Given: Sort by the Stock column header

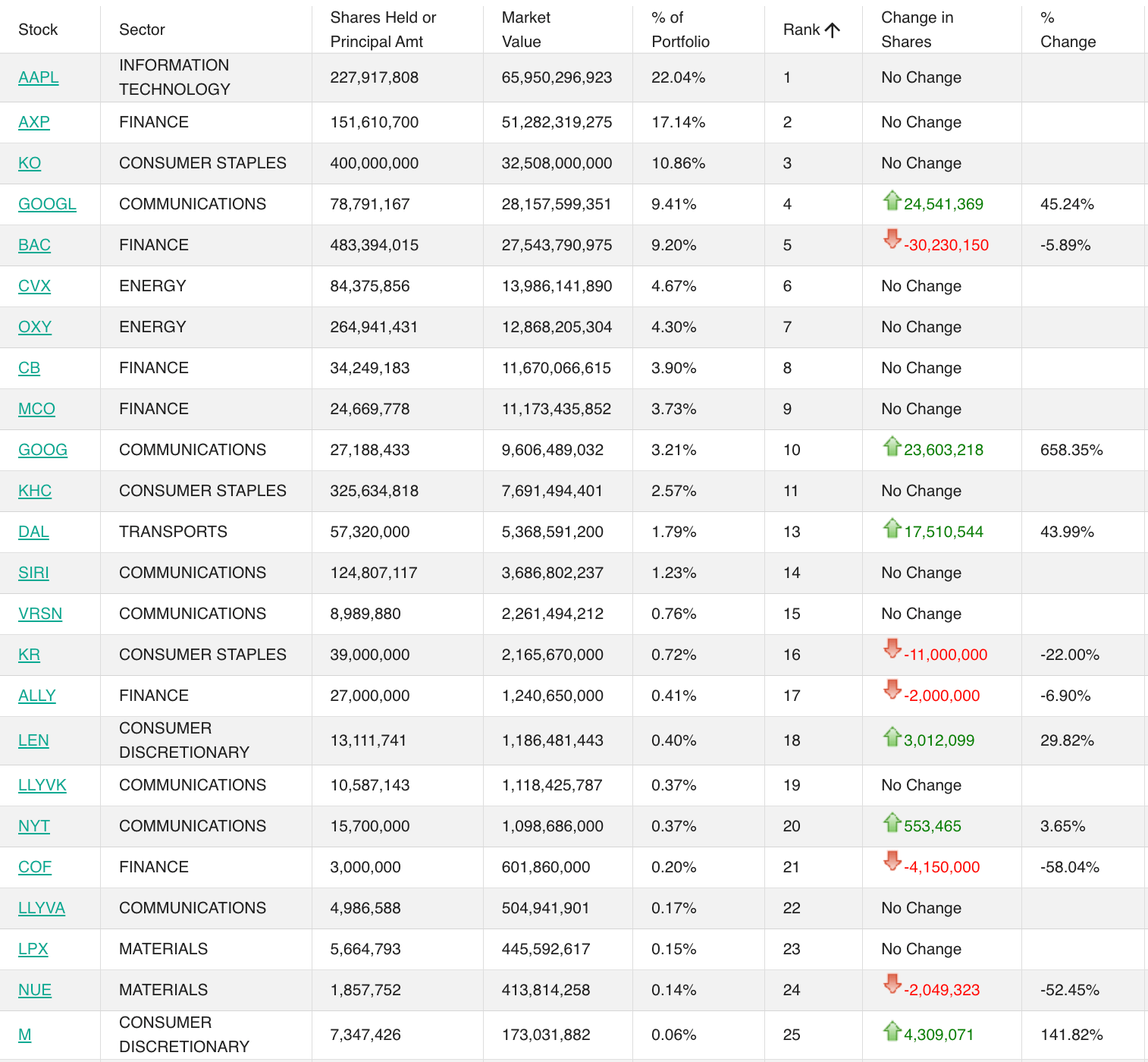Looking at the screenshot, I should [38, 30].
